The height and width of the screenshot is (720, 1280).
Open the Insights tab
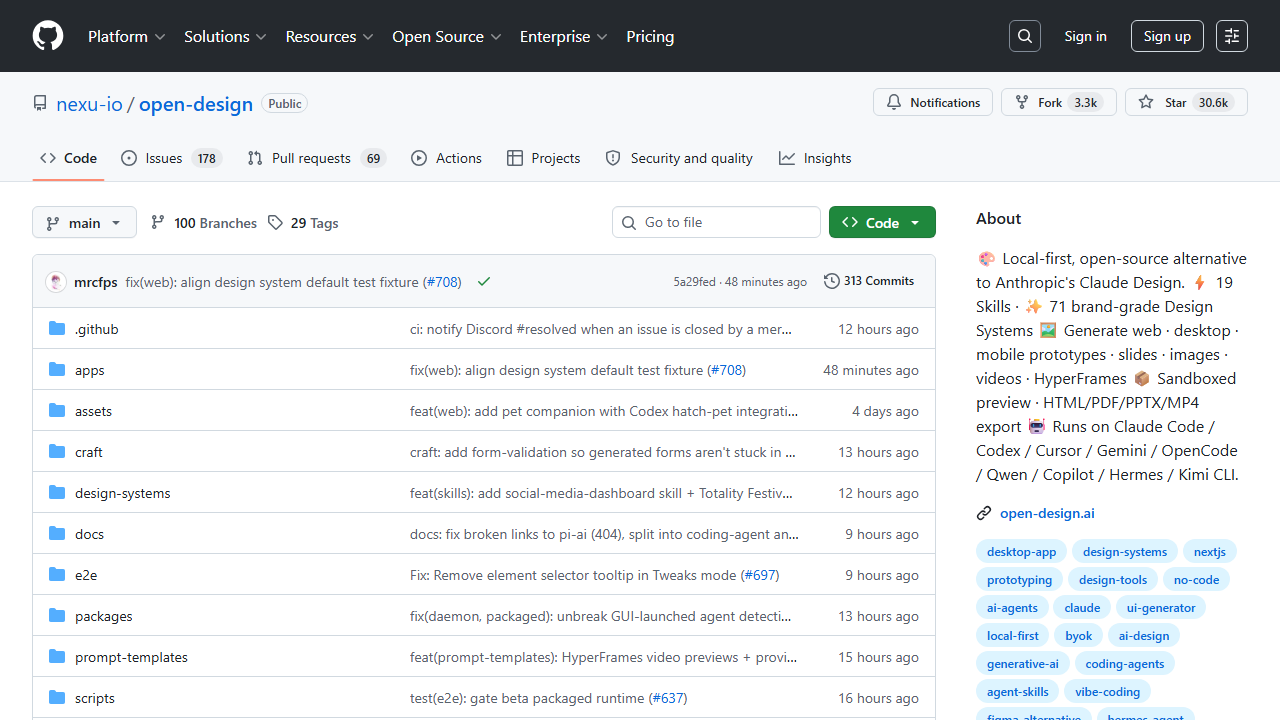coord(815,158)
